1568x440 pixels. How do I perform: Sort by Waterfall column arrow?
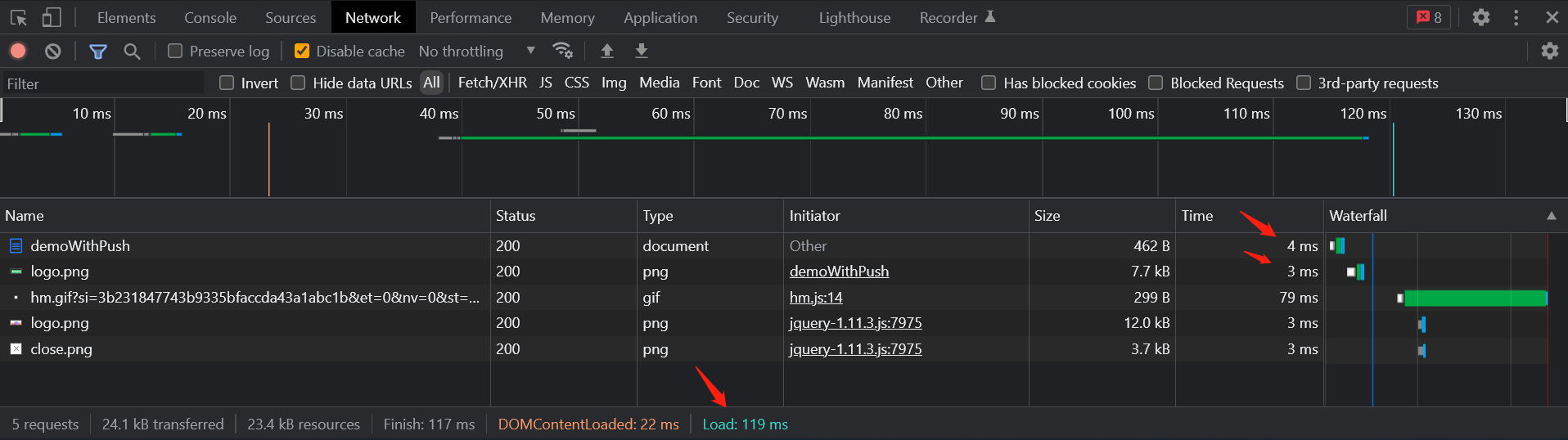[x=1551, y=216]
